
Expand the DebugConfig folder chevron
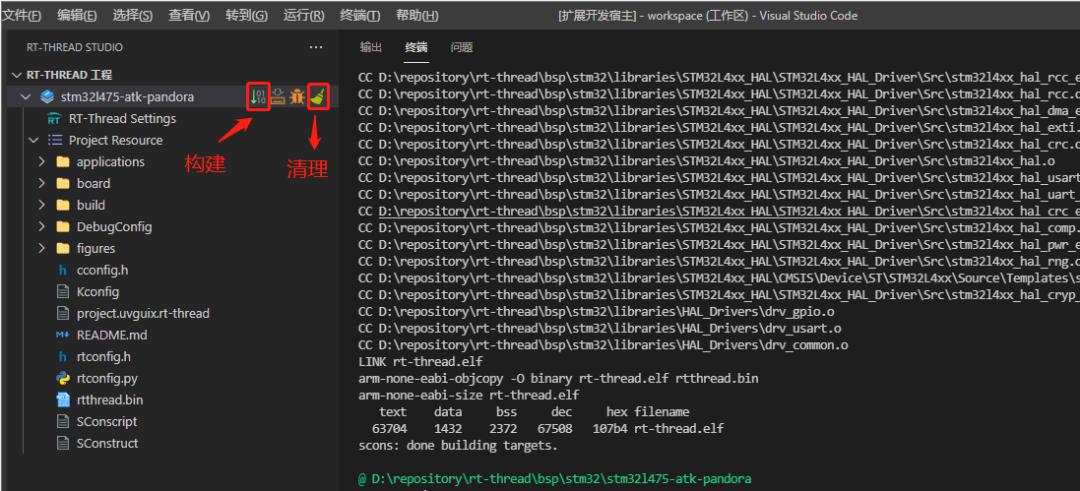[42, 227]
